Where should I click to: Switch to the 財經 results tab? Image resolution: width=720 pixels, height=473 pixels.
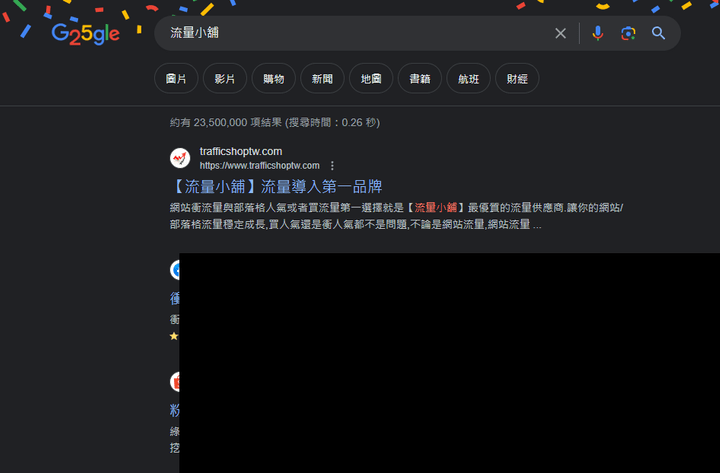(x=517, y=79)
